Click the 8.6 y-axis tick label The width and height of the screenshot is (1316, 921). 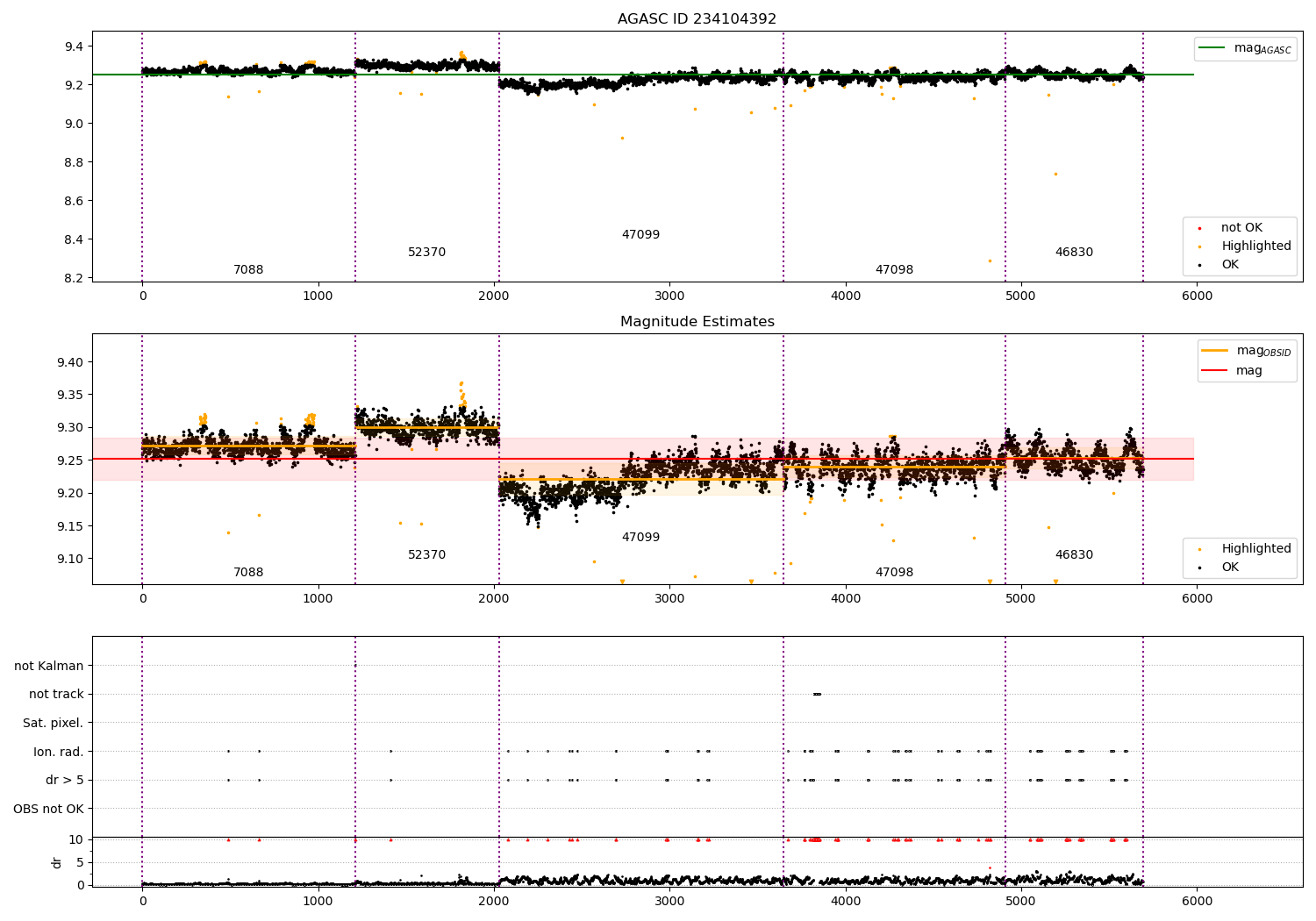pyautogui.click(x=74, y=202)
